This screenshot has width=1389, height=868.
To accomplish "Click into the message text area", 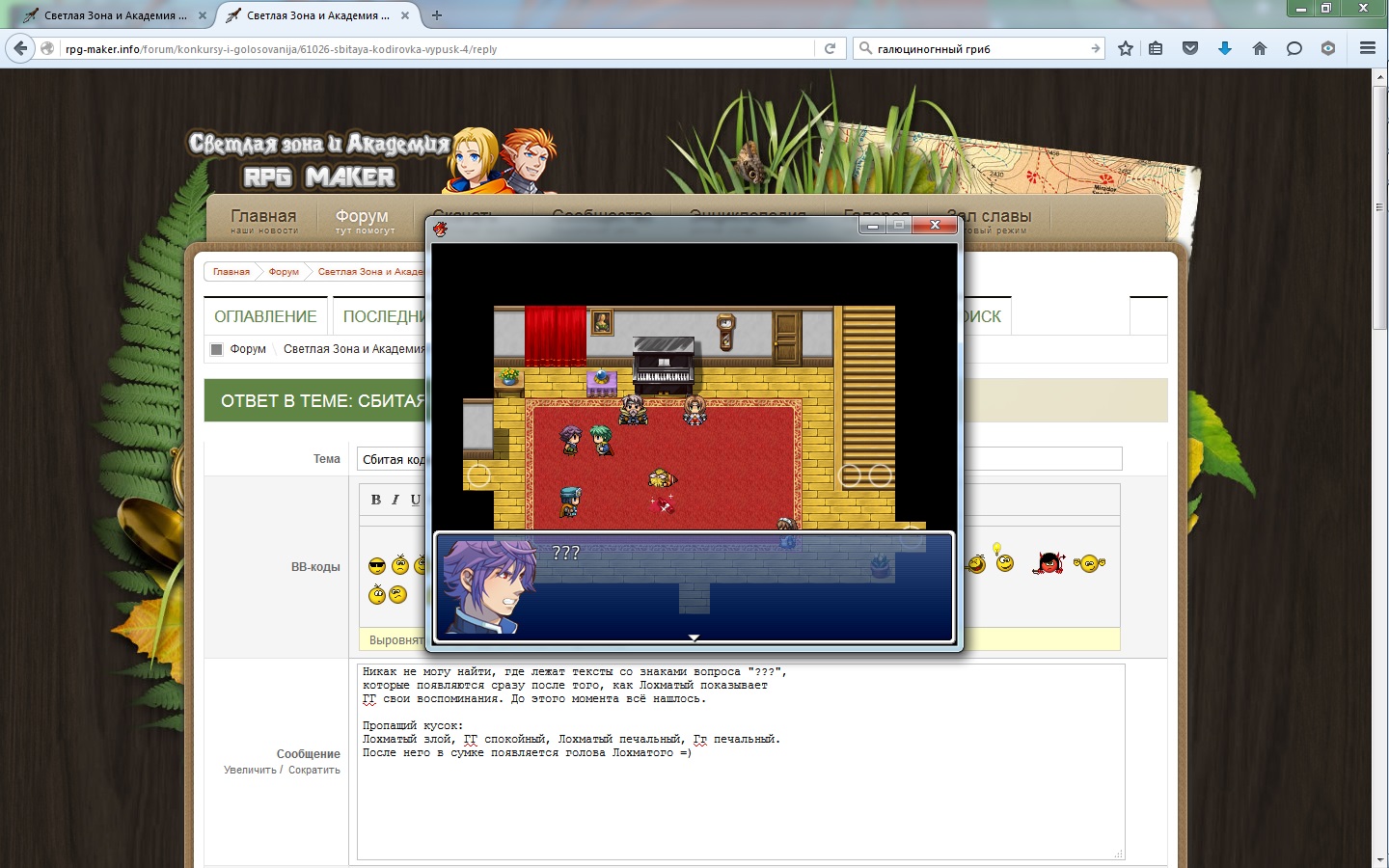I will [741, 761].
